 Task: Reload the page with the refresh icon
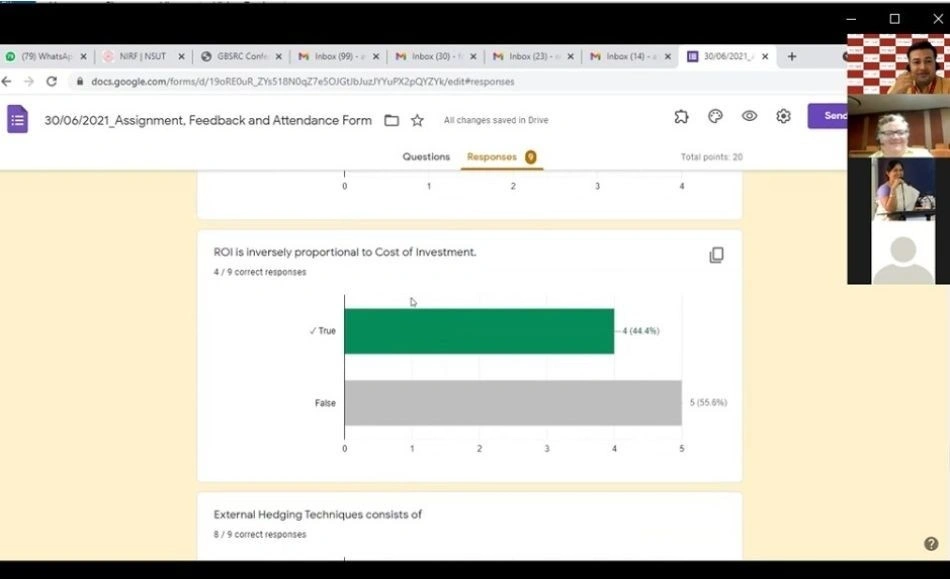tap(51, 81)
